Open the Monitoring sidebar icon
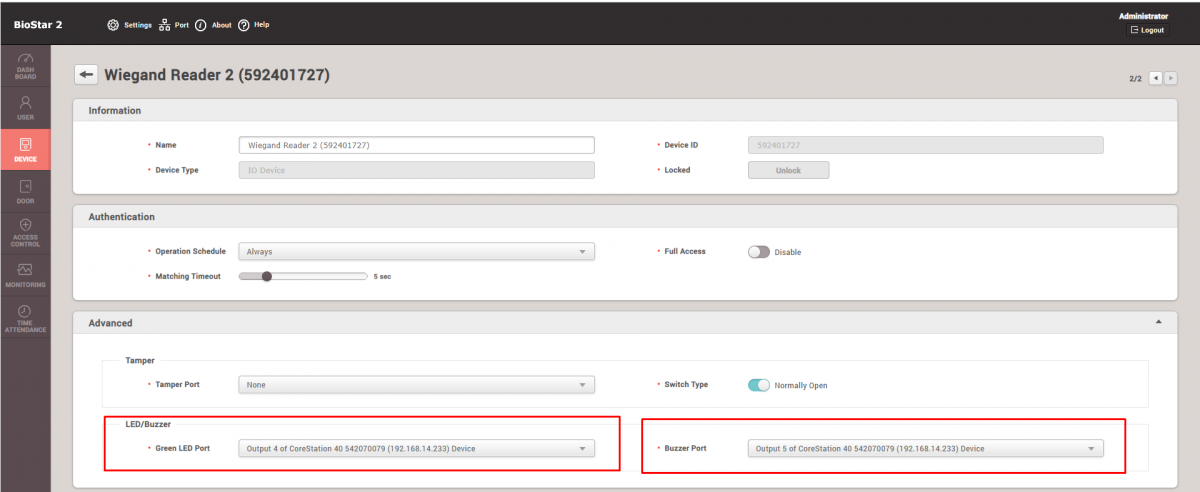This screenshot has height=492, width=1200. 25,275
